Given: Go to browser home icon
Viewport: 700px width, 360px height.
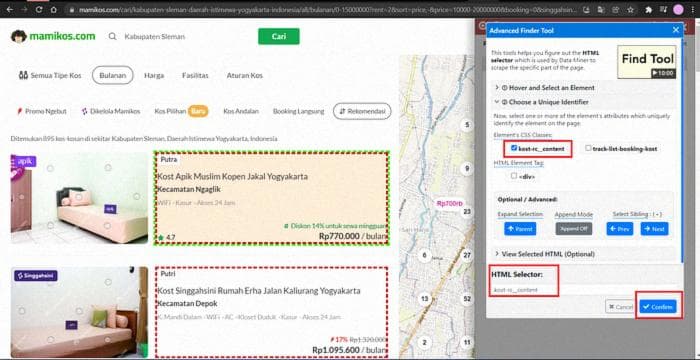Looking at the screenshot, I should coord(54,9).
